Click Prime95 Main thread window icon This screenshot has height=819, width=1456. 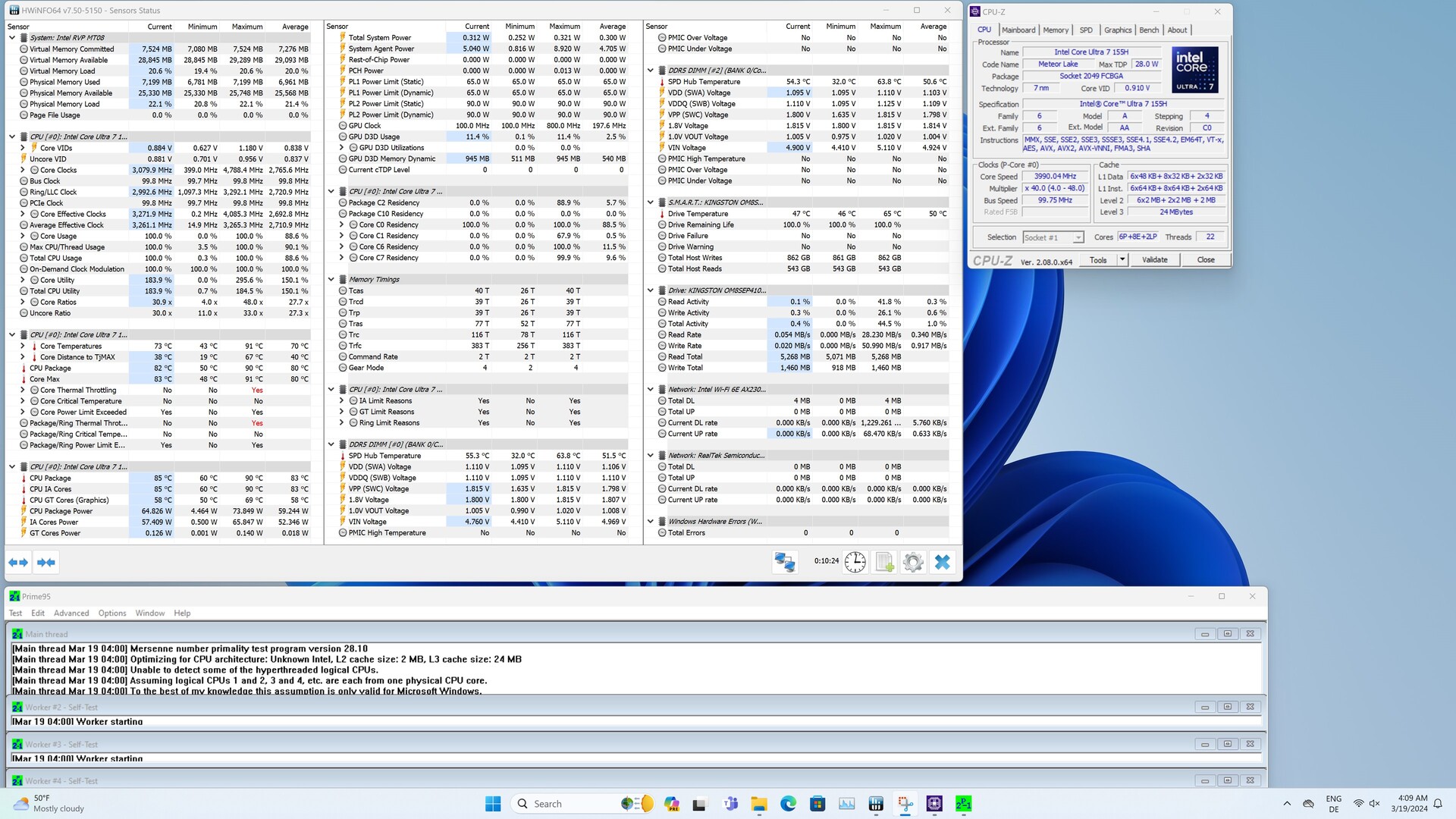point(17,634)
